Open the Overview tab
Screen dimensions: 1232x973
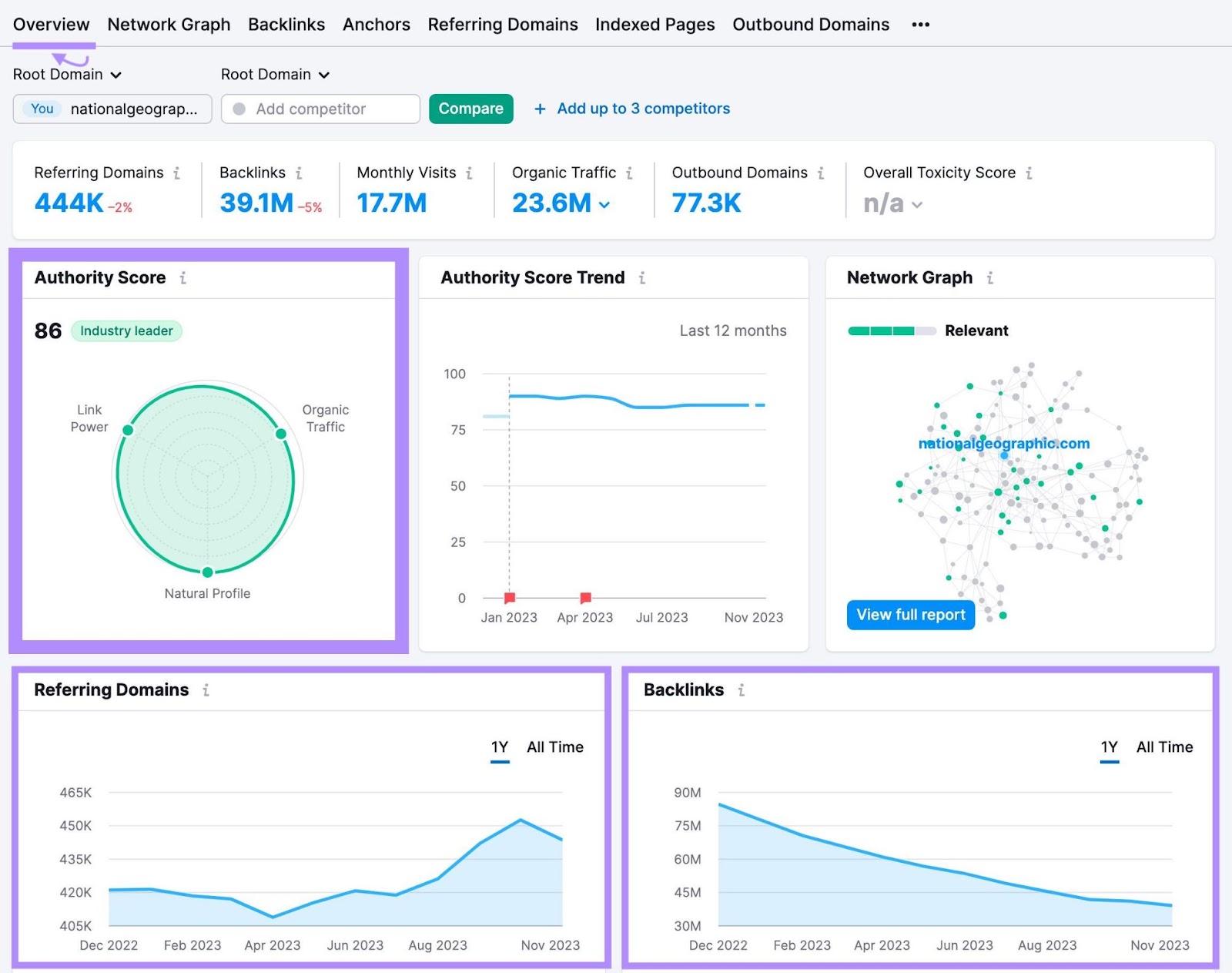tap(52, 25)
